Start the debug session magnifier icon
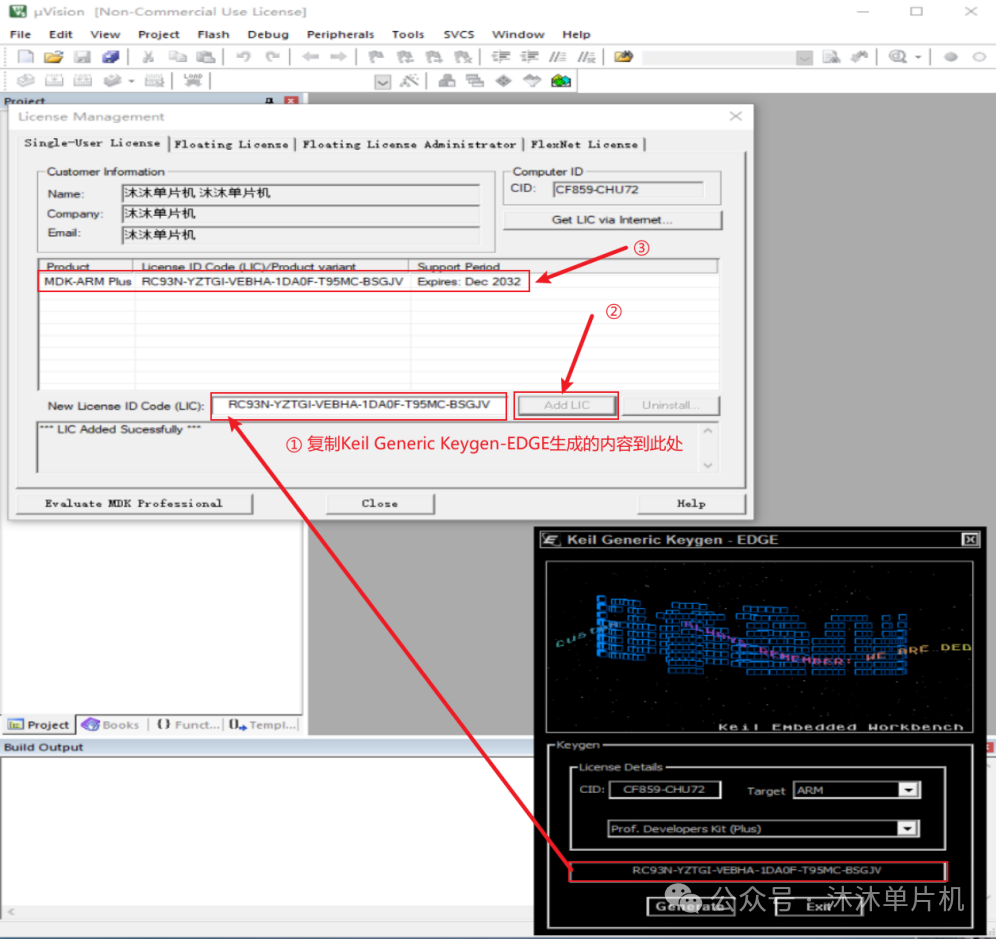 (x=898, y=57)
